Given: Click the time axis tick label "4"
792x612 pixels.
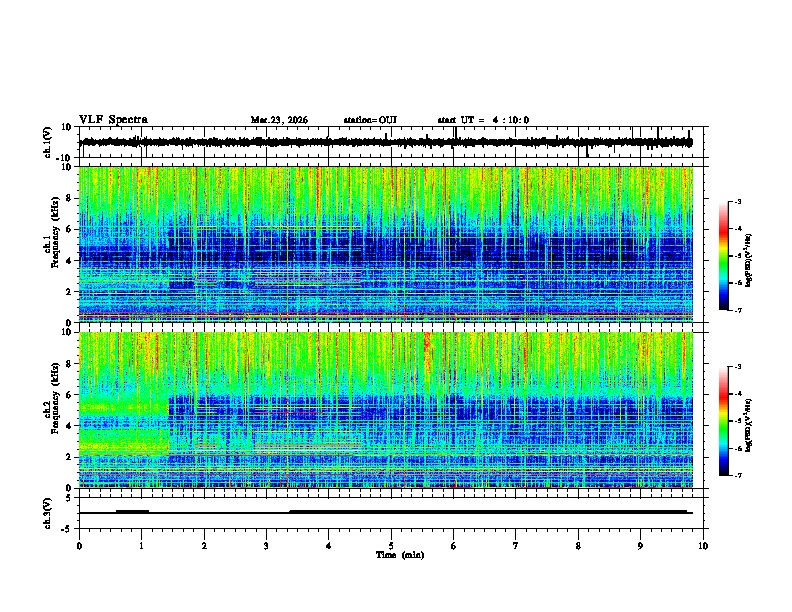Looking at the screenshot, I should coord(329,546).
